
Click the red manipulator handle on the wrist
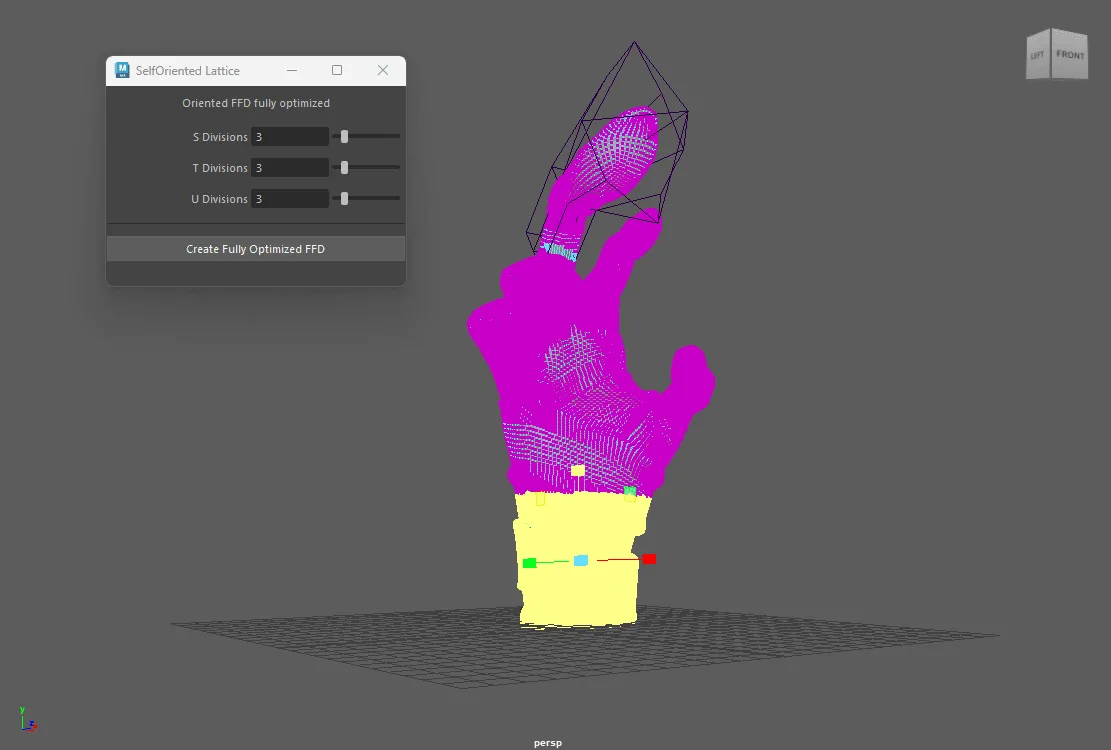648,559
